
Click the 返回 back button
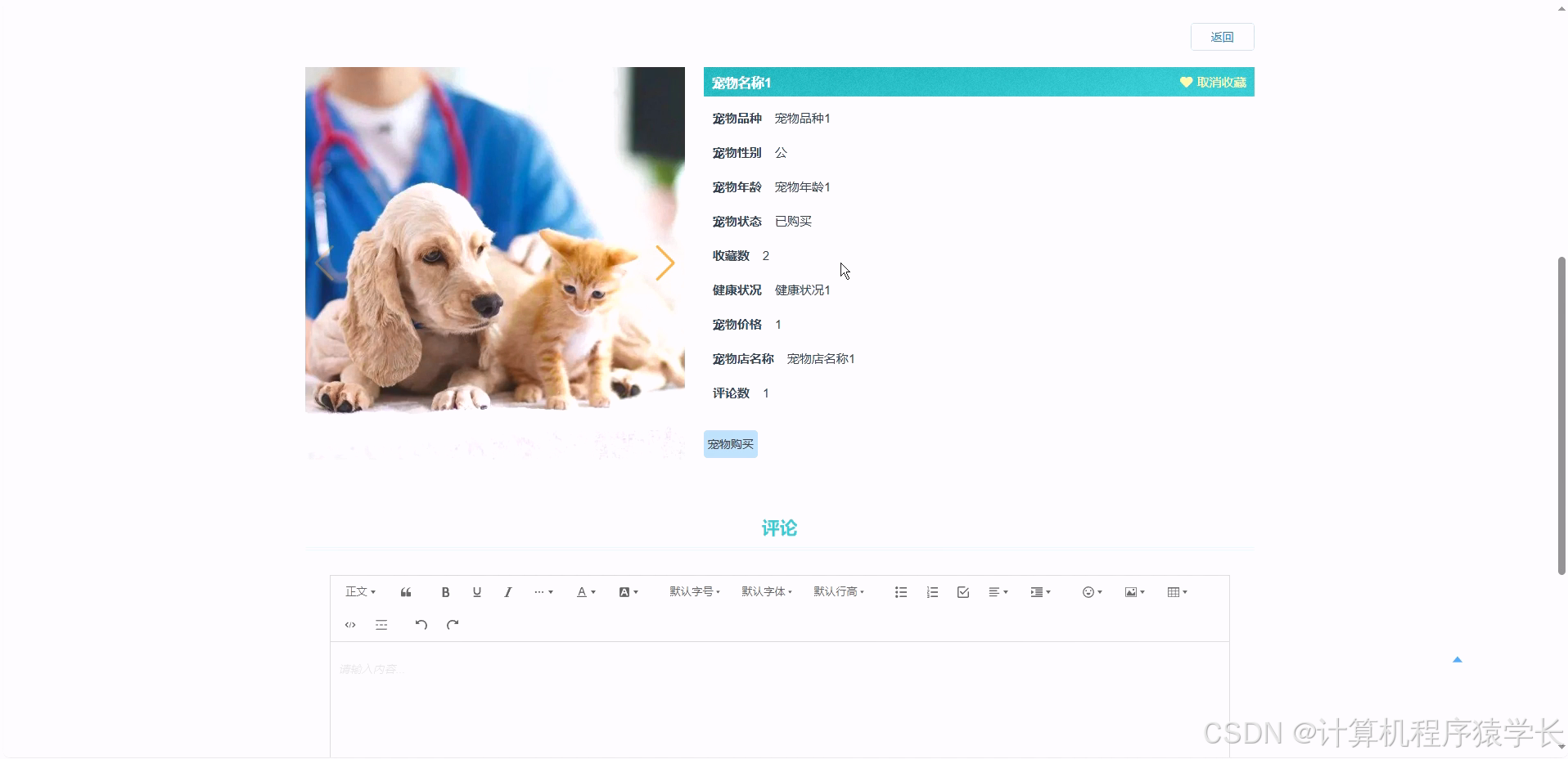coord(1221,37)
